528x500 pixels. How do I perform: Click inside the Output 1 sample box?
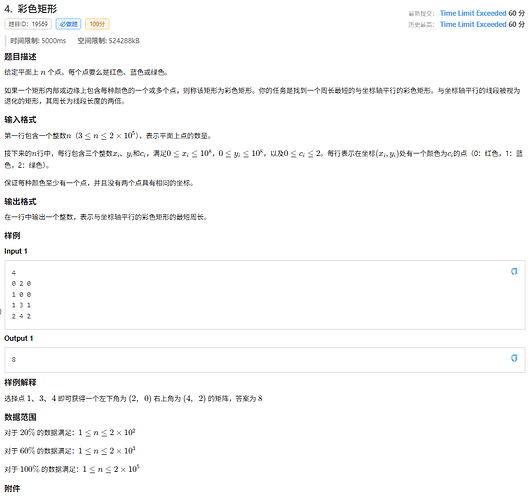tap(265, 360)
